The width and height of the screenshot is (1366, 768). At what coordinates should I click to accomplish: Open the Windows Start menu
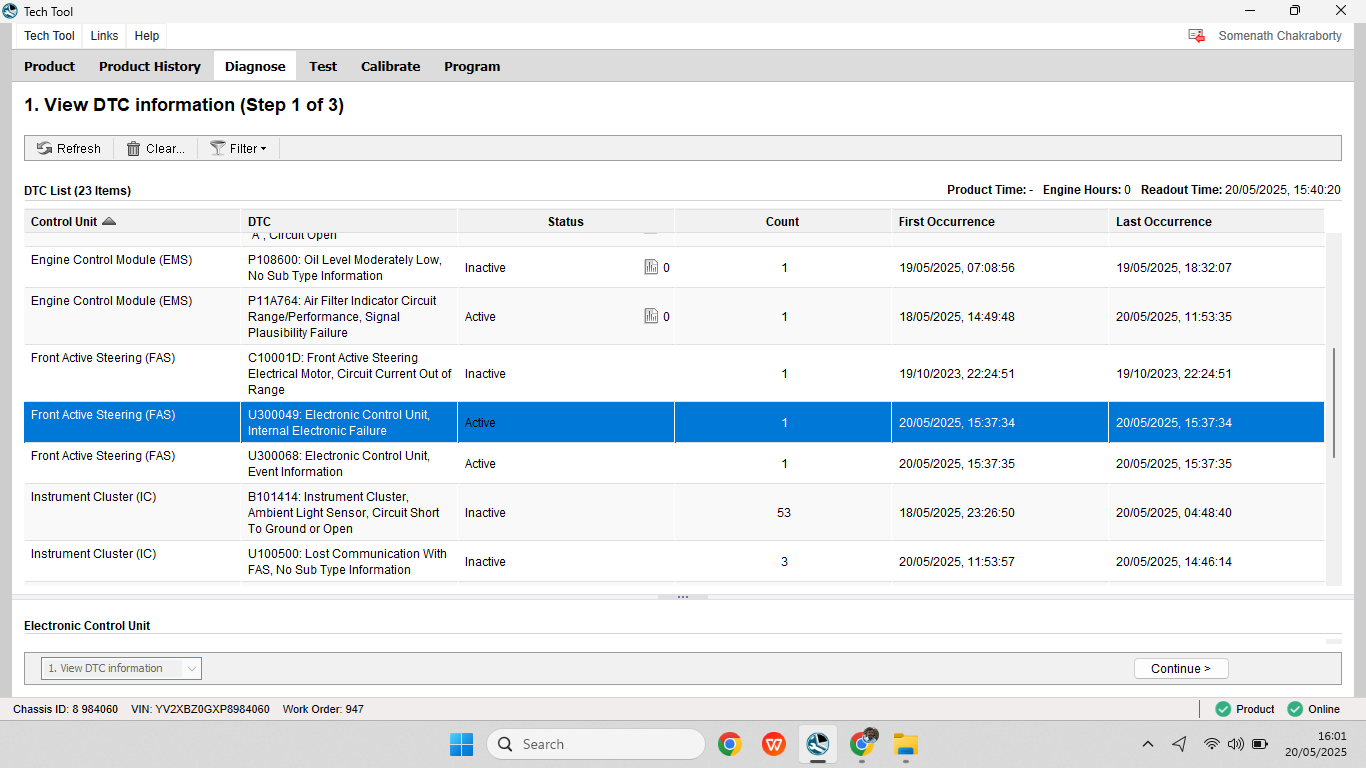point(461,744)
